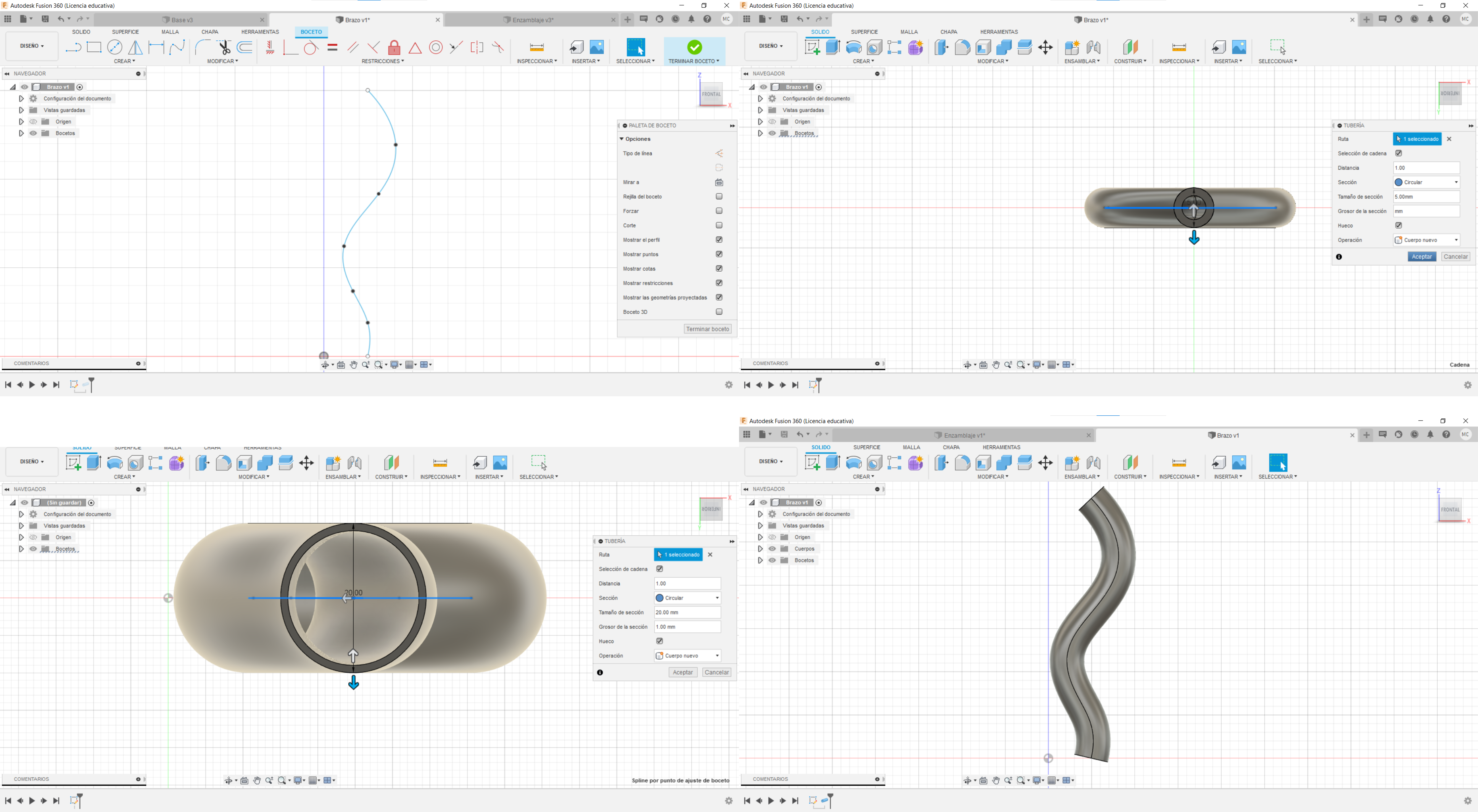The width and height of the screenshot is (1478, 812).
Task: Pick the Trim scissors tool in sketch toolbar
Action: pos(224,48)
